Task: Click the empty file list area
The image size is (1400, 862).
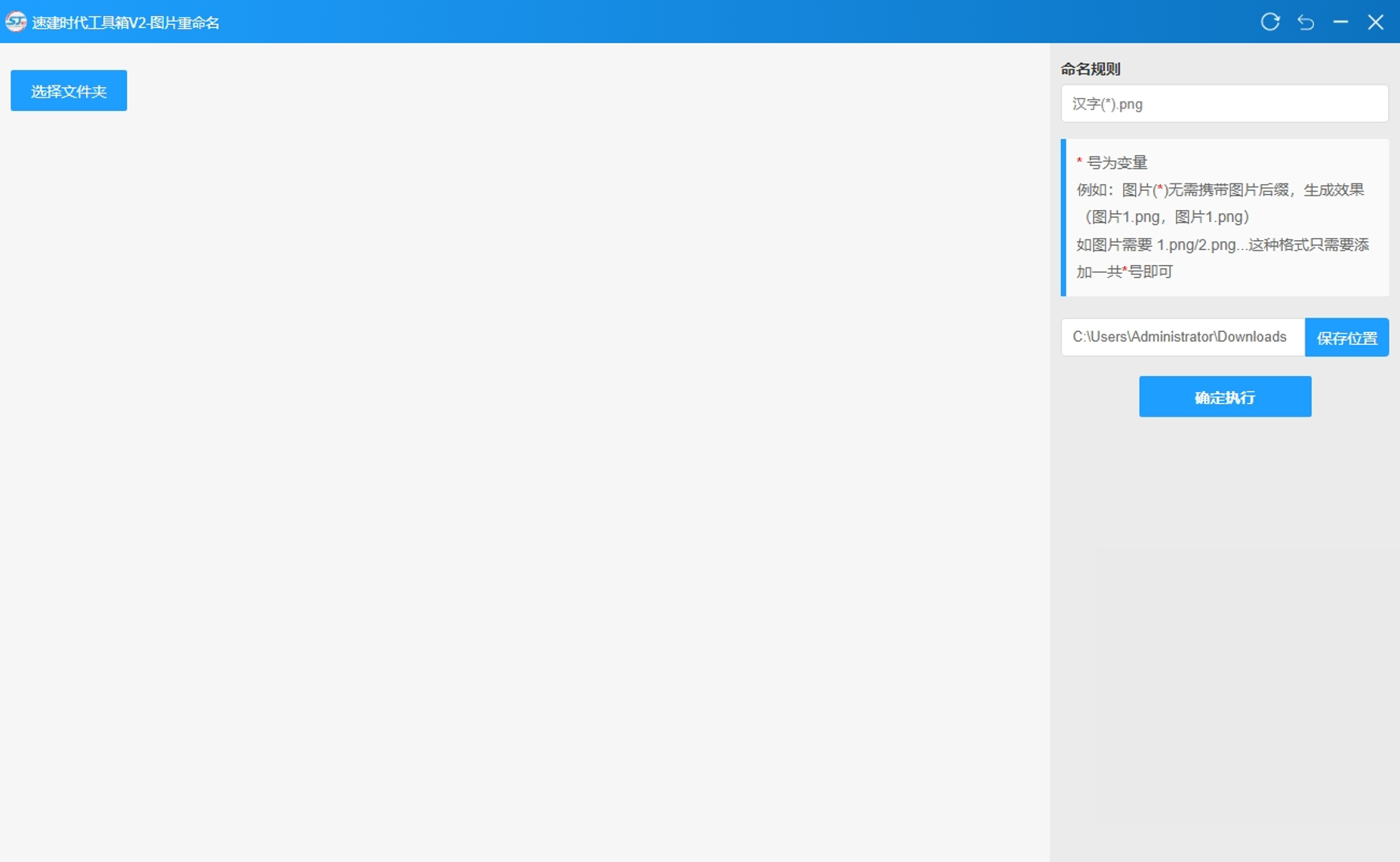Action: [526, 479]
